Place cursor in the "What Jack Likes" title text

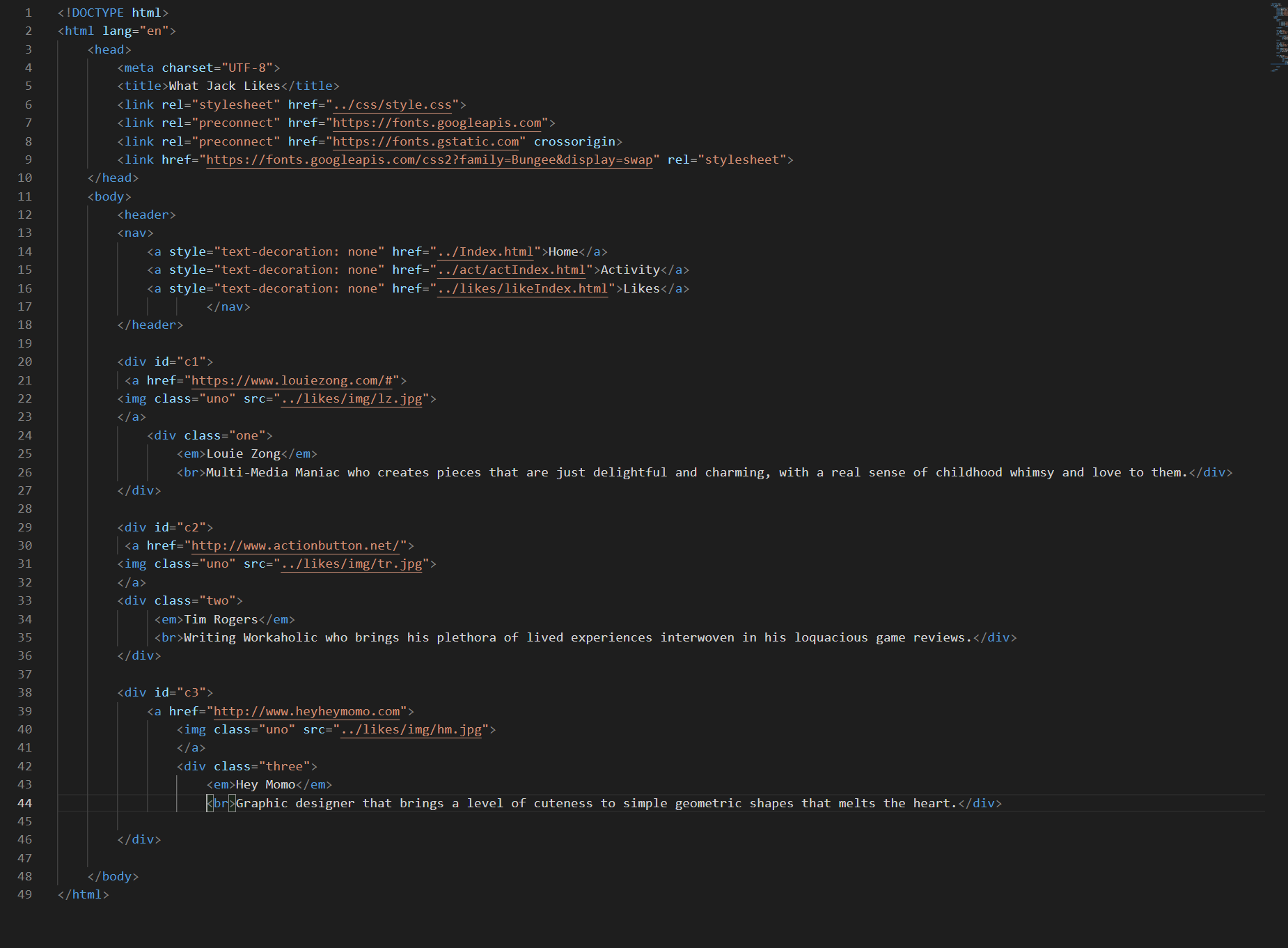(x=224, y=86)
